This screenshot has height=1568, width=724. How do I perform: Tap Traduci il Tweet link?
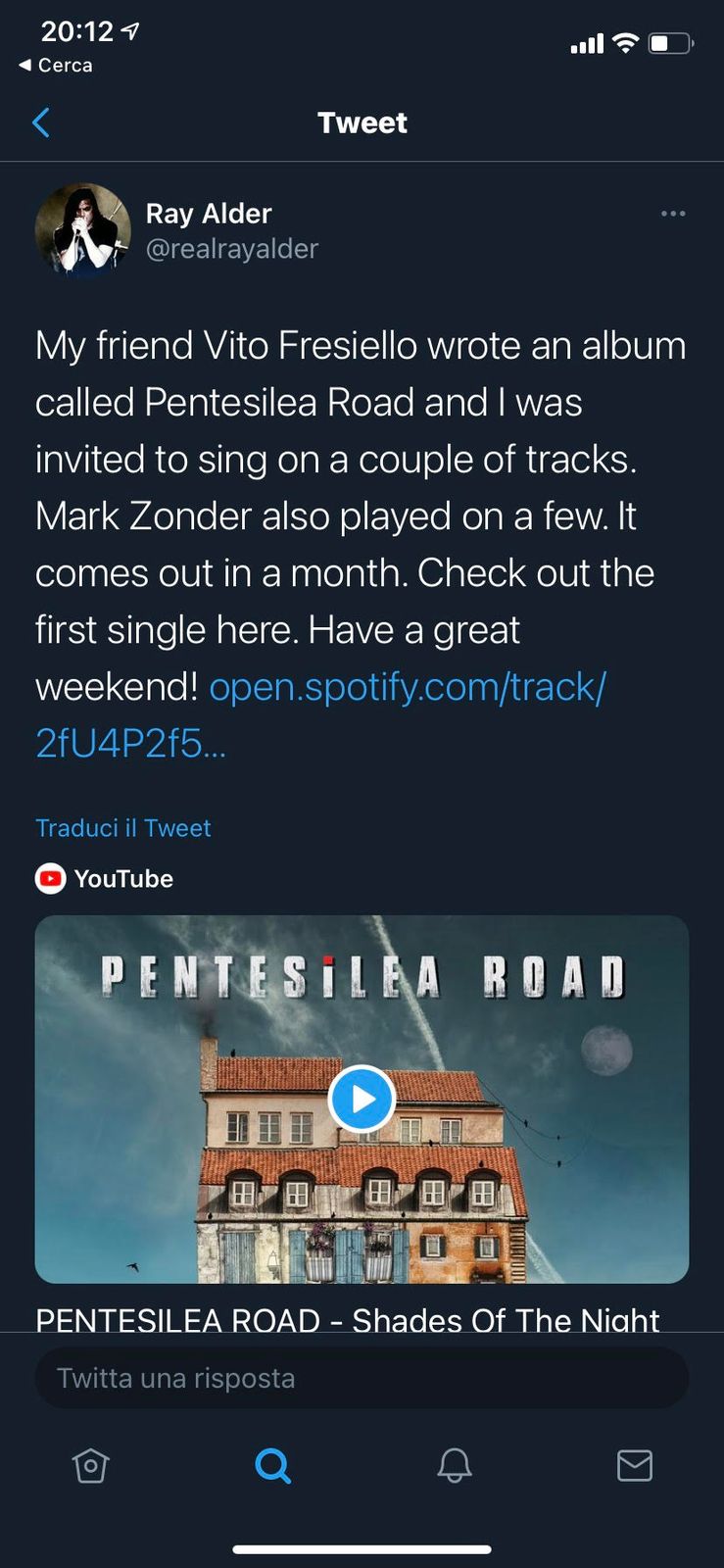click(x=123, y=828)
